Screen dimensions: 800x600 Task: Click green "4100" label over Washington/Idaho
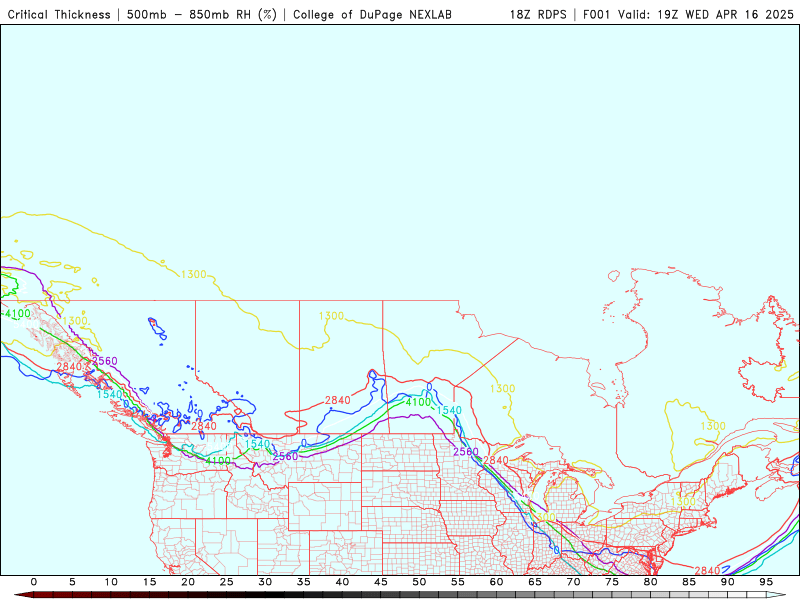coord(218,461)
